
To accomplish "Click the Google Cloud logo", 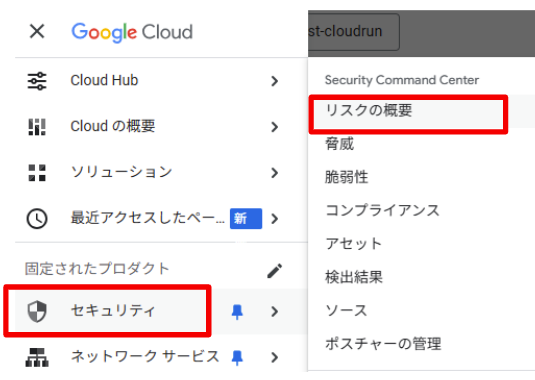I will [x=132, y=32].
